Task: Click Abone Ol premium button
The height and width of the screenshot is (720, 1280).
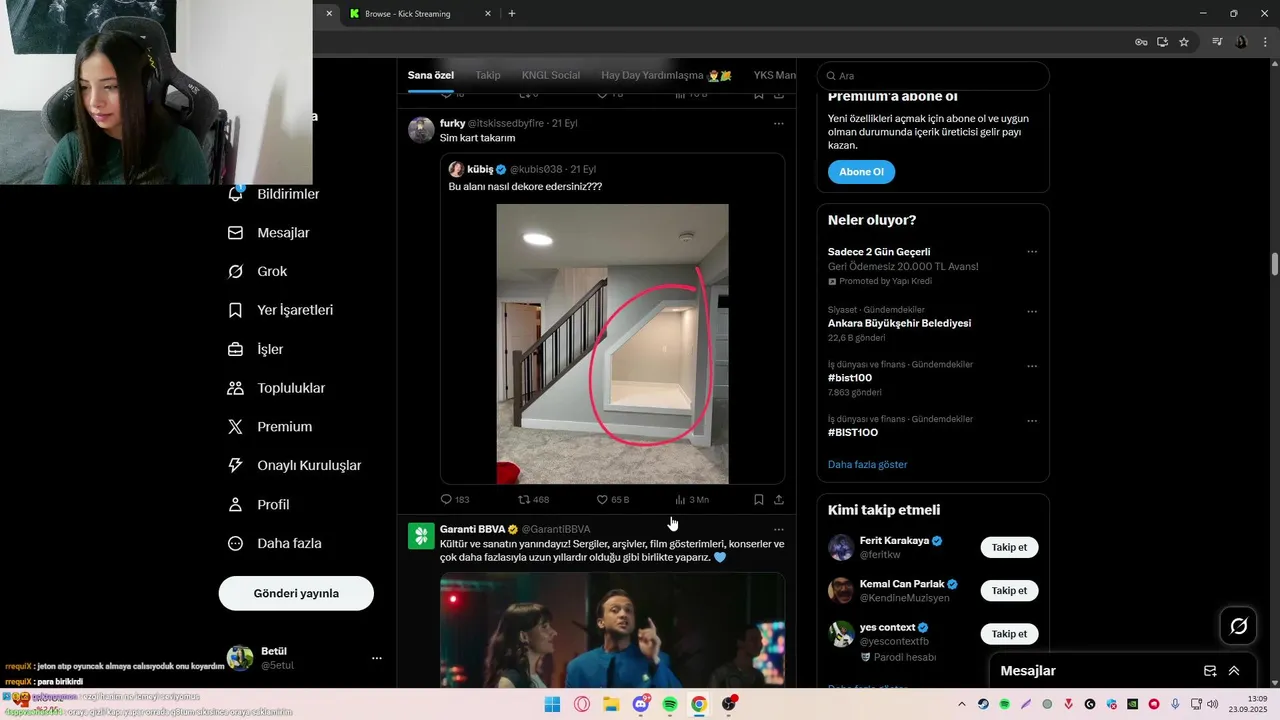Action: pyautogui.click(x=861, y=172)
